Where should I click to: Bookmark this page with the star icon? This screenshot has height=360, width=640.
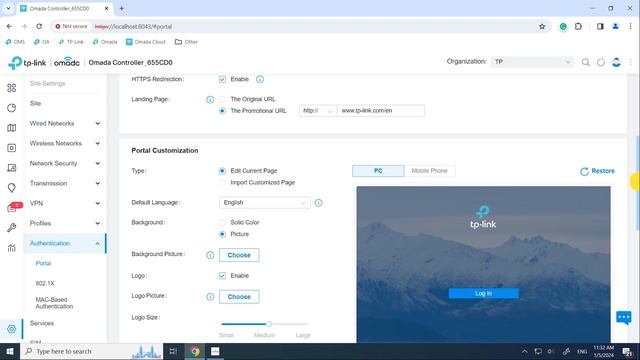[x=542, y=27]
